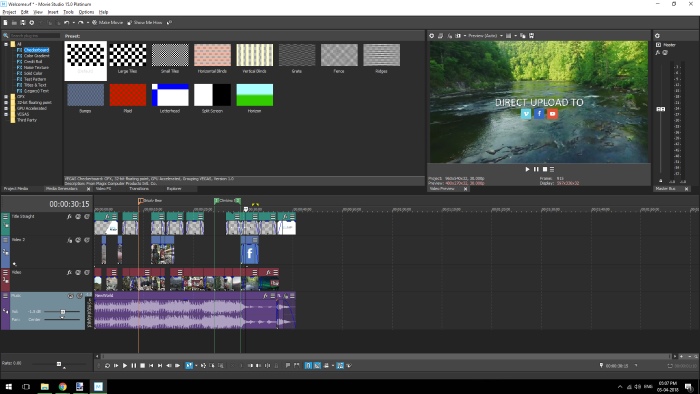Expand the GPU Accelerated folder
Screen dimensions: 700x394
[x=6, y=108]
